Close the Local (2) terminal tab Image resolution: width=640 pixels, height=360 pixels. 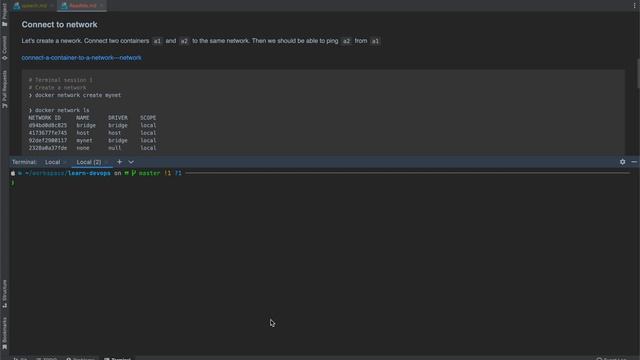pos(107,162)
